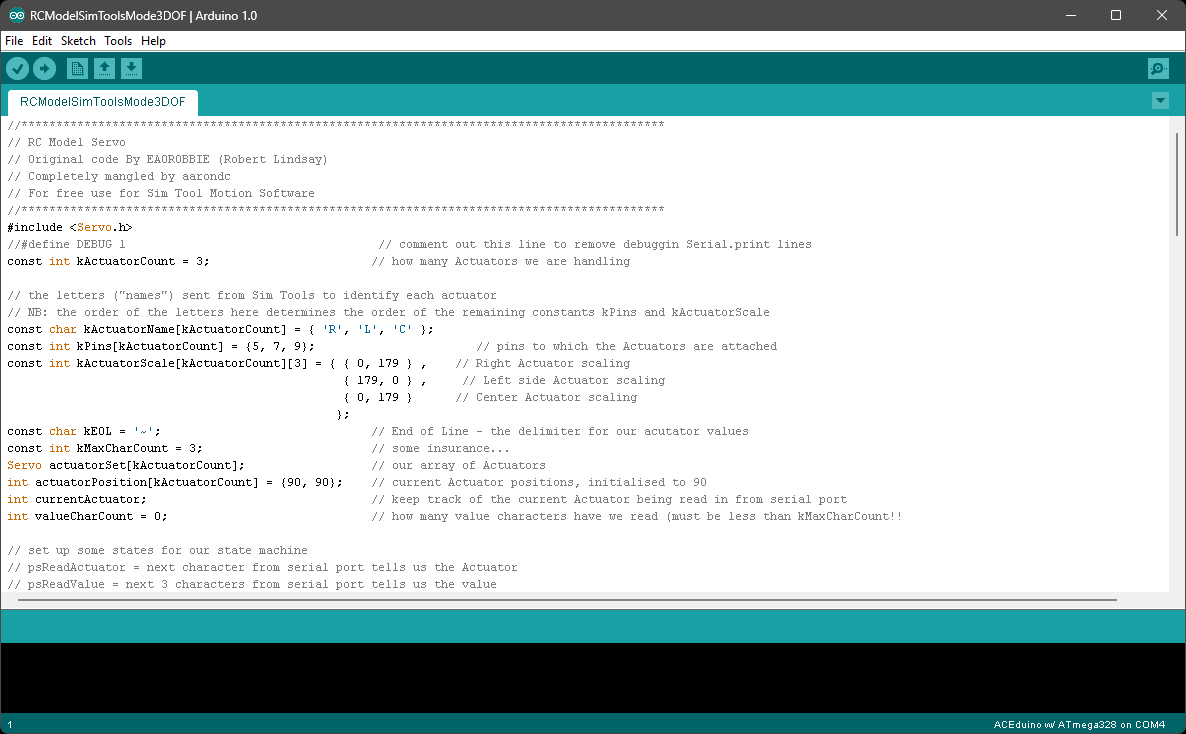
Task: Open the Help menu
Action: pos(153,41)
